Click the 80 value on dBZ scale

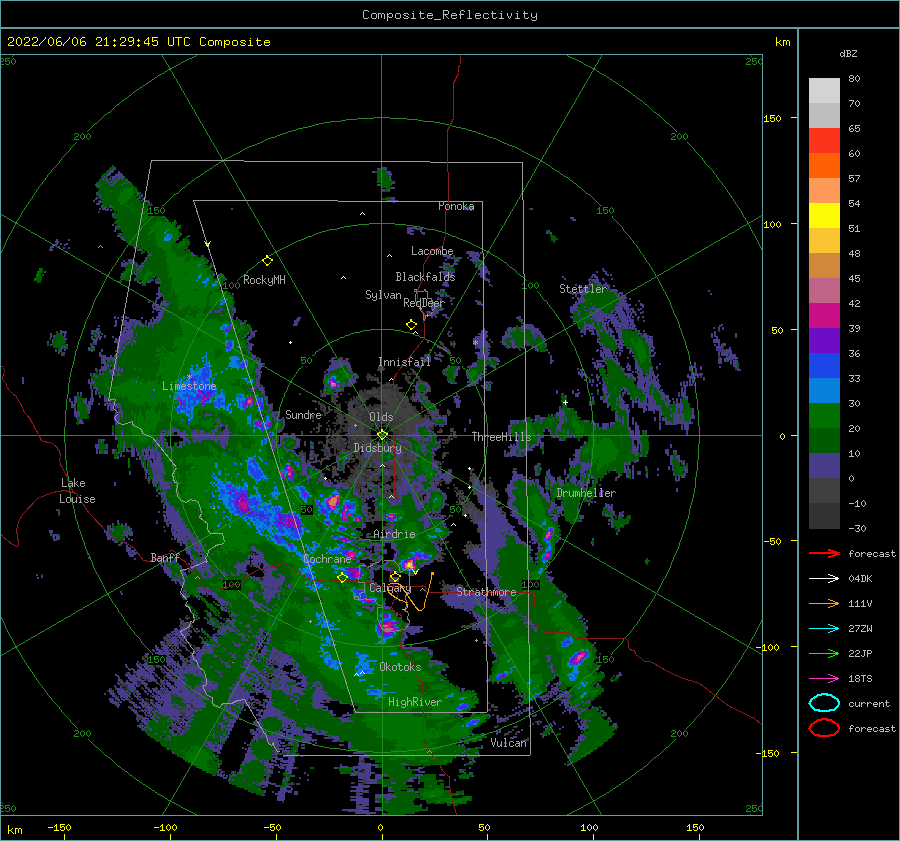pyautogui.click(x=854, y=78)
